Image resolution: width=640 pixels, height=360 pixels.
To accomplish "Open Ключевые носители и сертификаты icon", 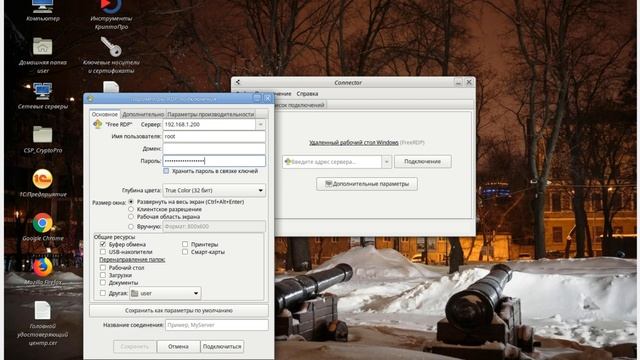I will (111, 55).
